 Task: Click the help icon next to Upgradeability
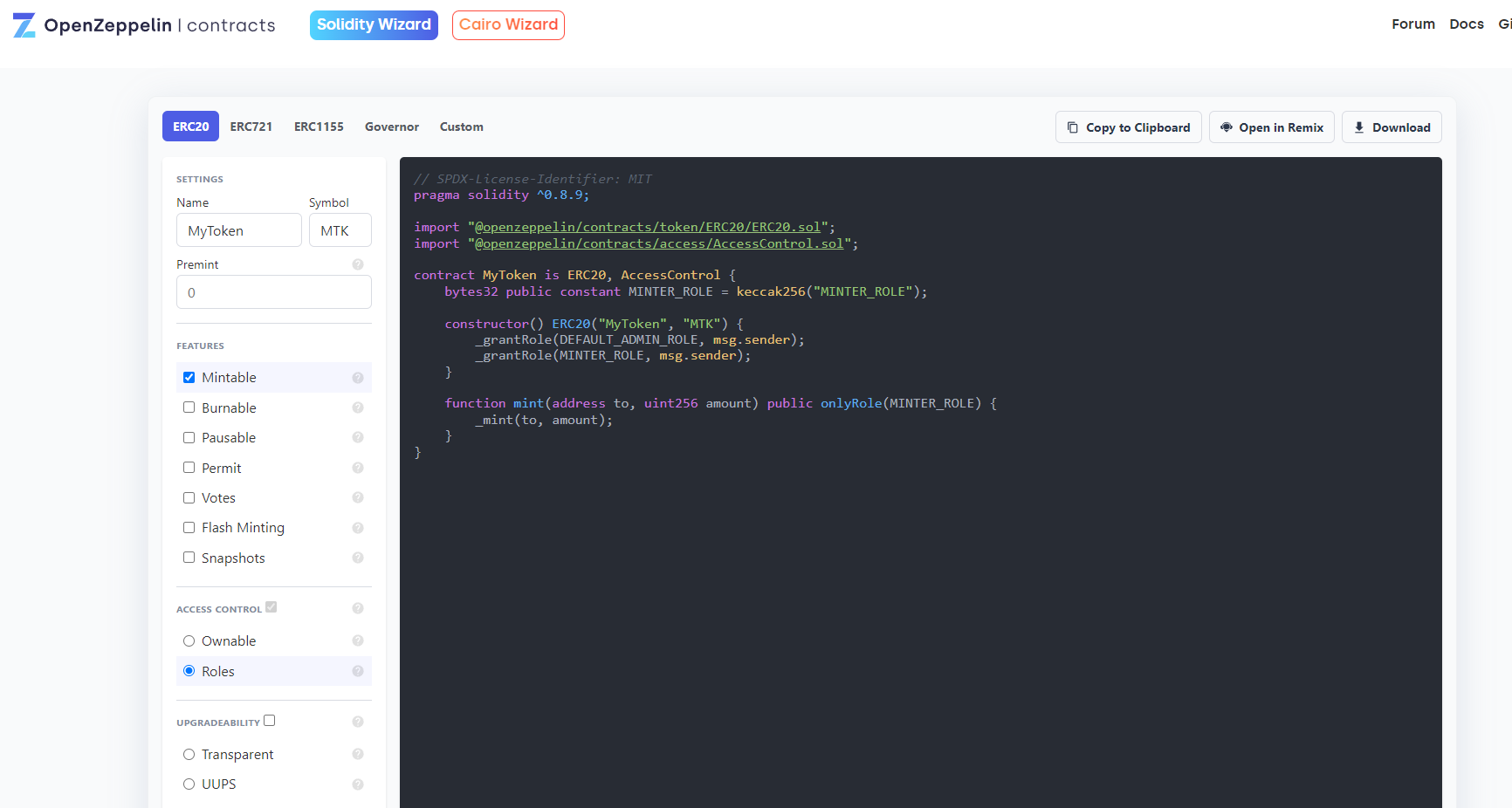pyautogui.click(x=357, y=722)
